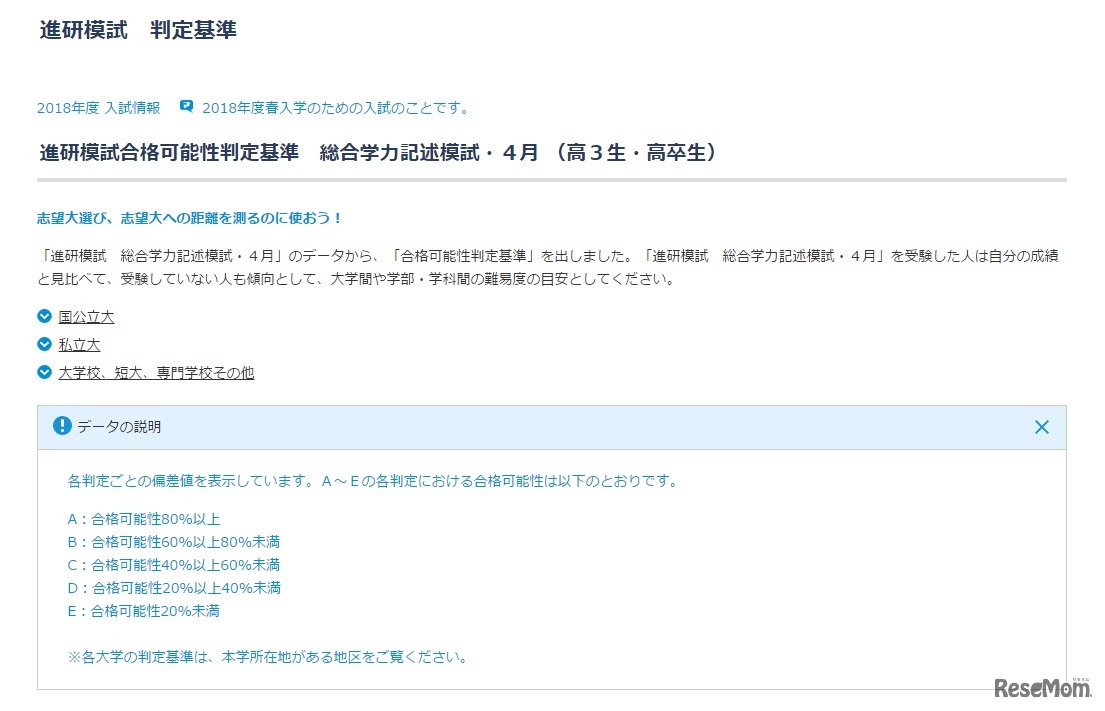
Task: Click the chevron icon beside 私立大
Action: pos(44,344)
